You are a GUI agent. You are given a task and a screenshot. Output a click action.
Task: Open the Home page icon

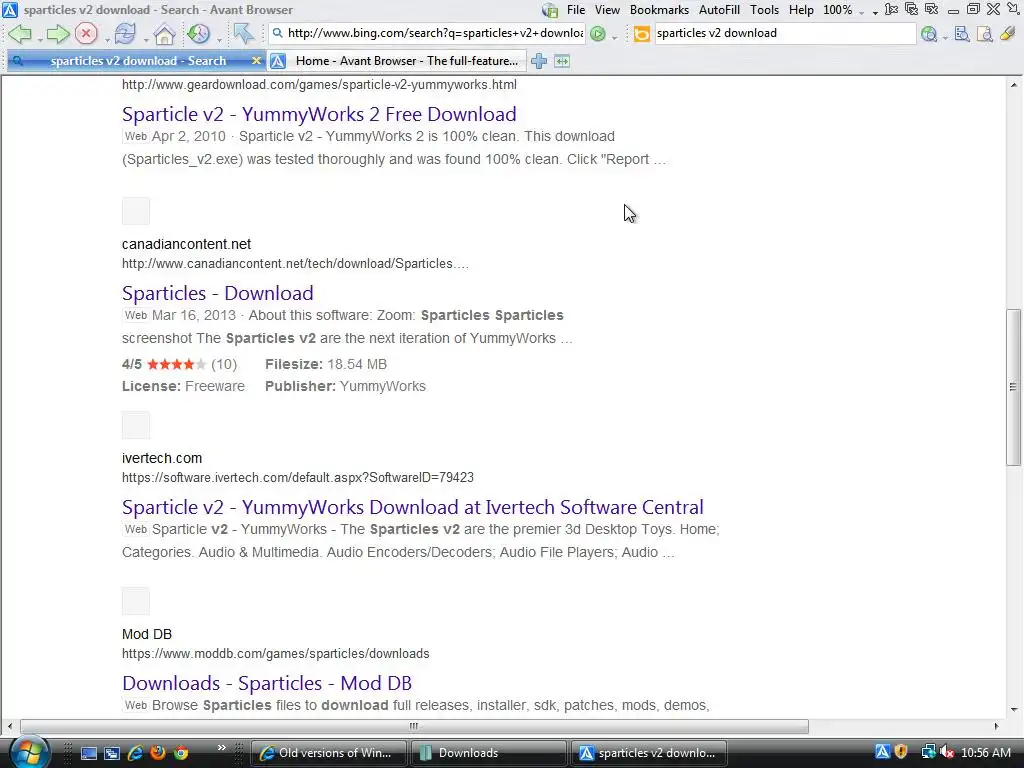[164, 34]
